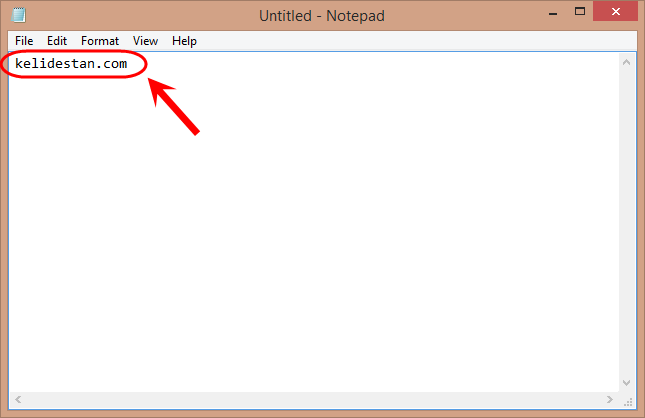Maximize the Notepad window
This screenshot has width=645, height=418.
pos(580,12)
